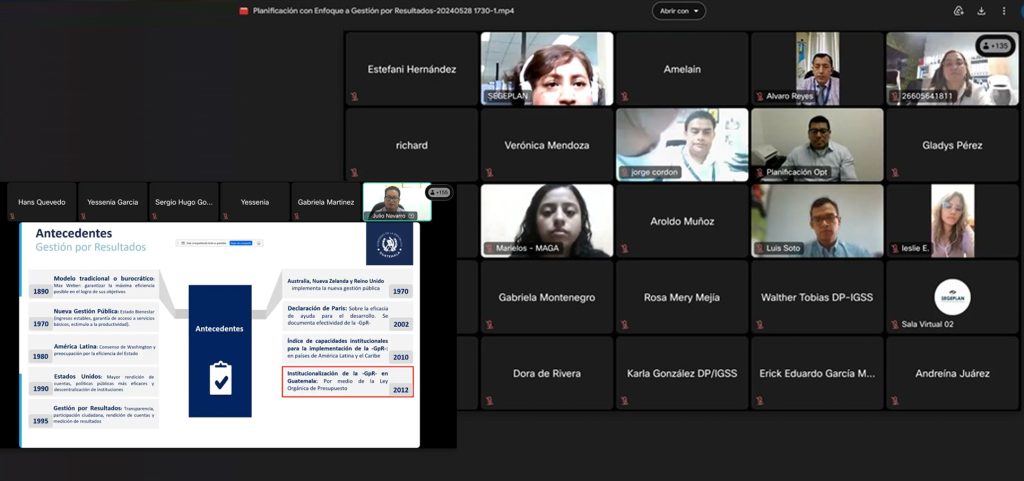
Task: Select Julio Navarro's video tile
Action: pos(396,201)
